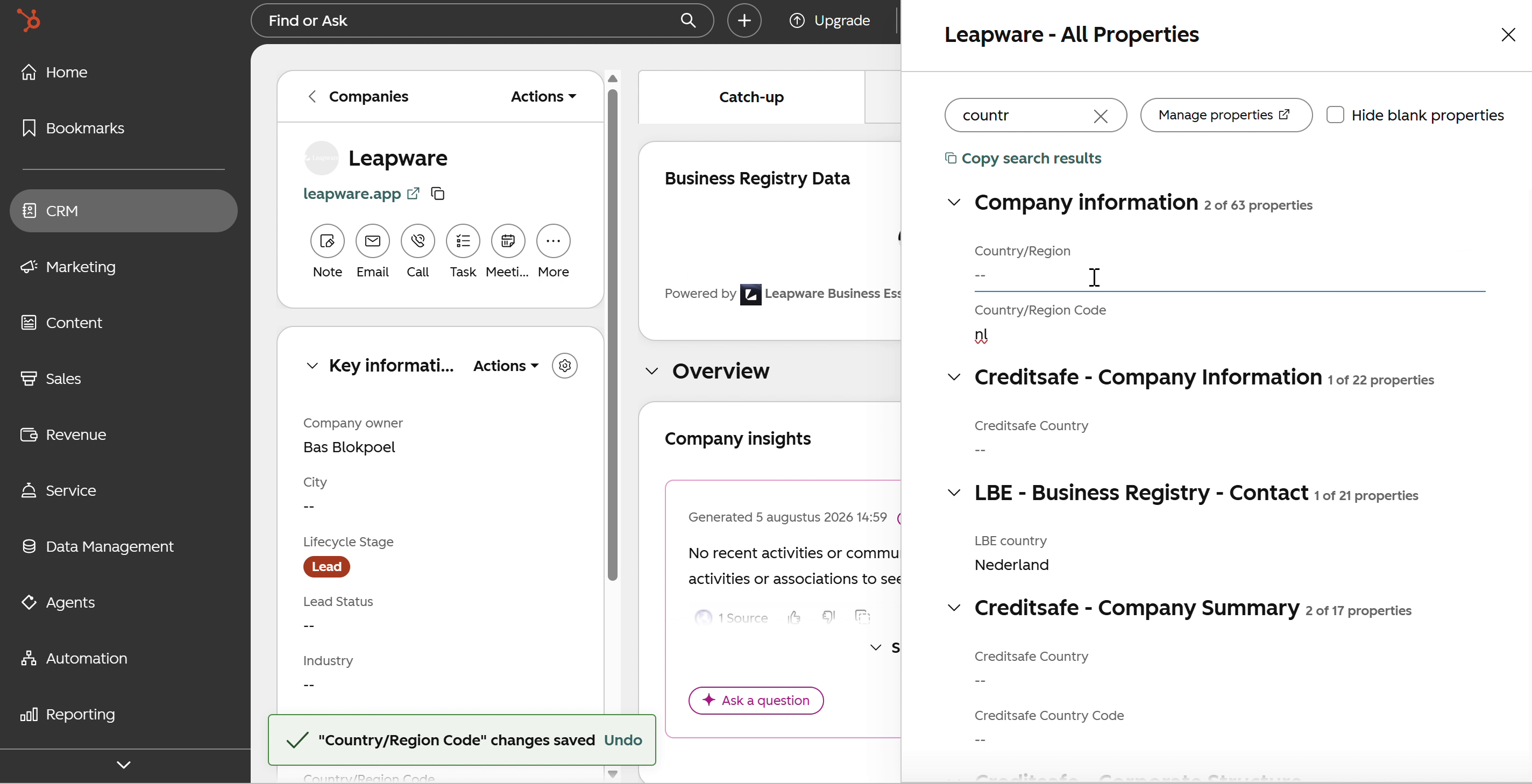Select CRM in the sidebar
The width and height of the screenshot is (1532, 784).
point(123,210)
